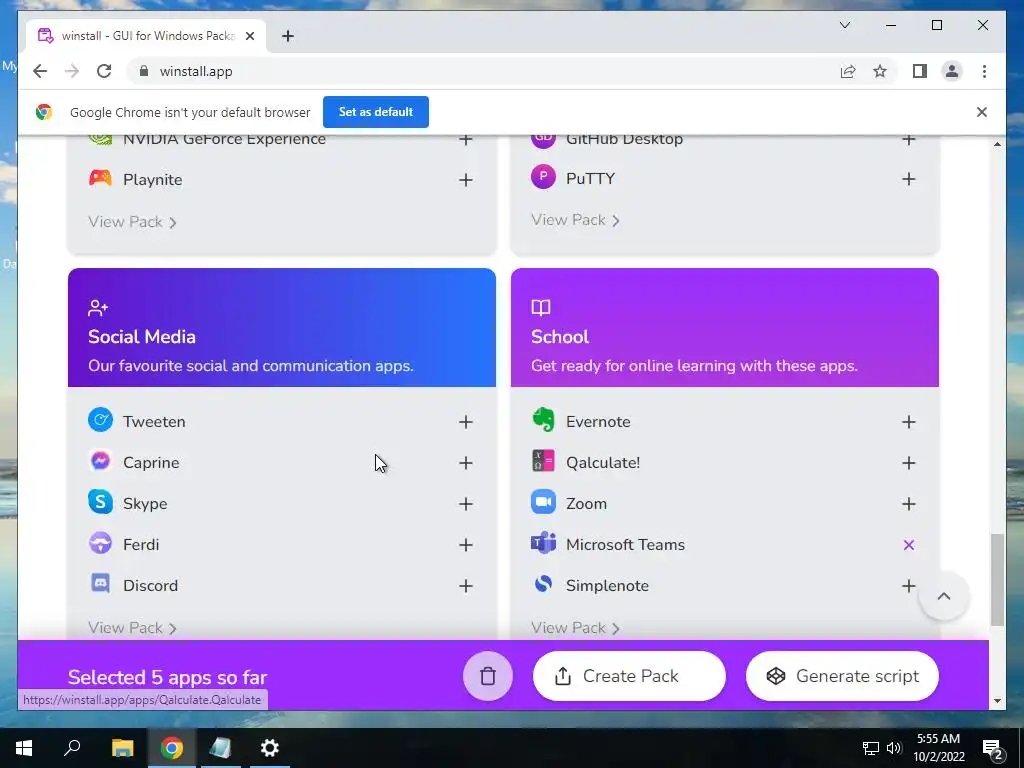Screen dimensions: 1024x768
Task: Click the Zoom camera icon
Action: point(543,502)
